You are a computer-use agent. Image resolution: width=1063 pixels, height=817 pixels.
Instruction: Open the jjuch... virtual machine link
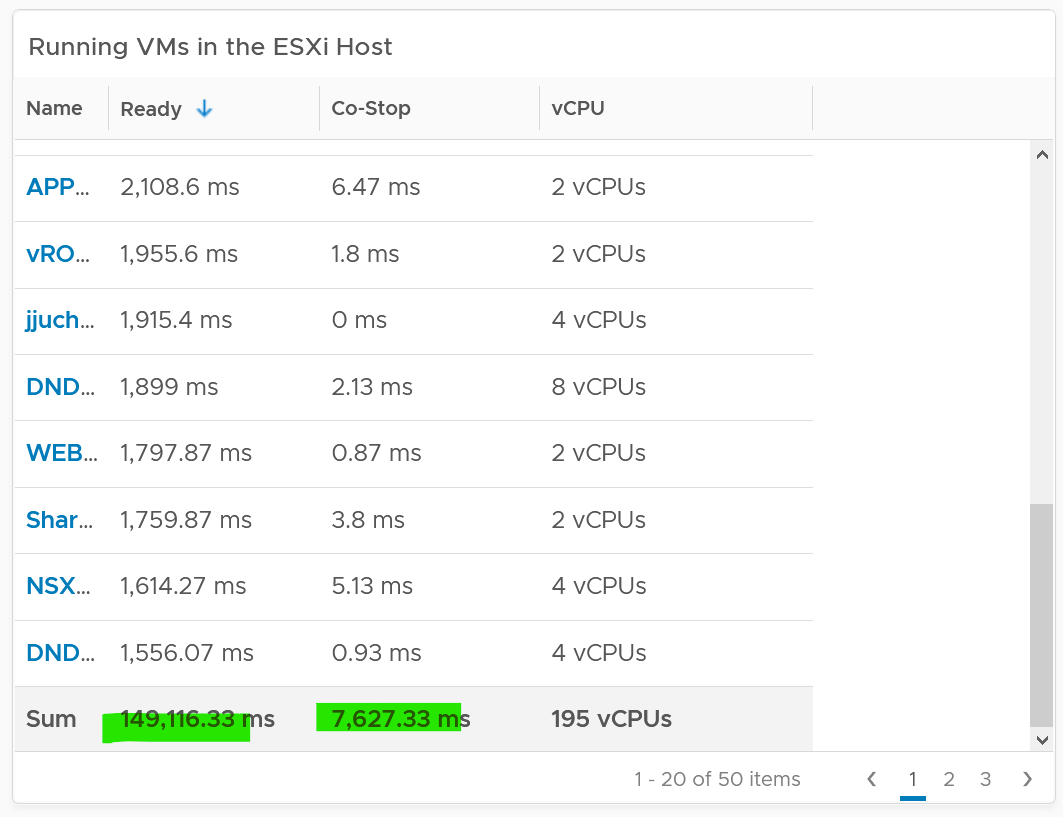pos(60,319)
